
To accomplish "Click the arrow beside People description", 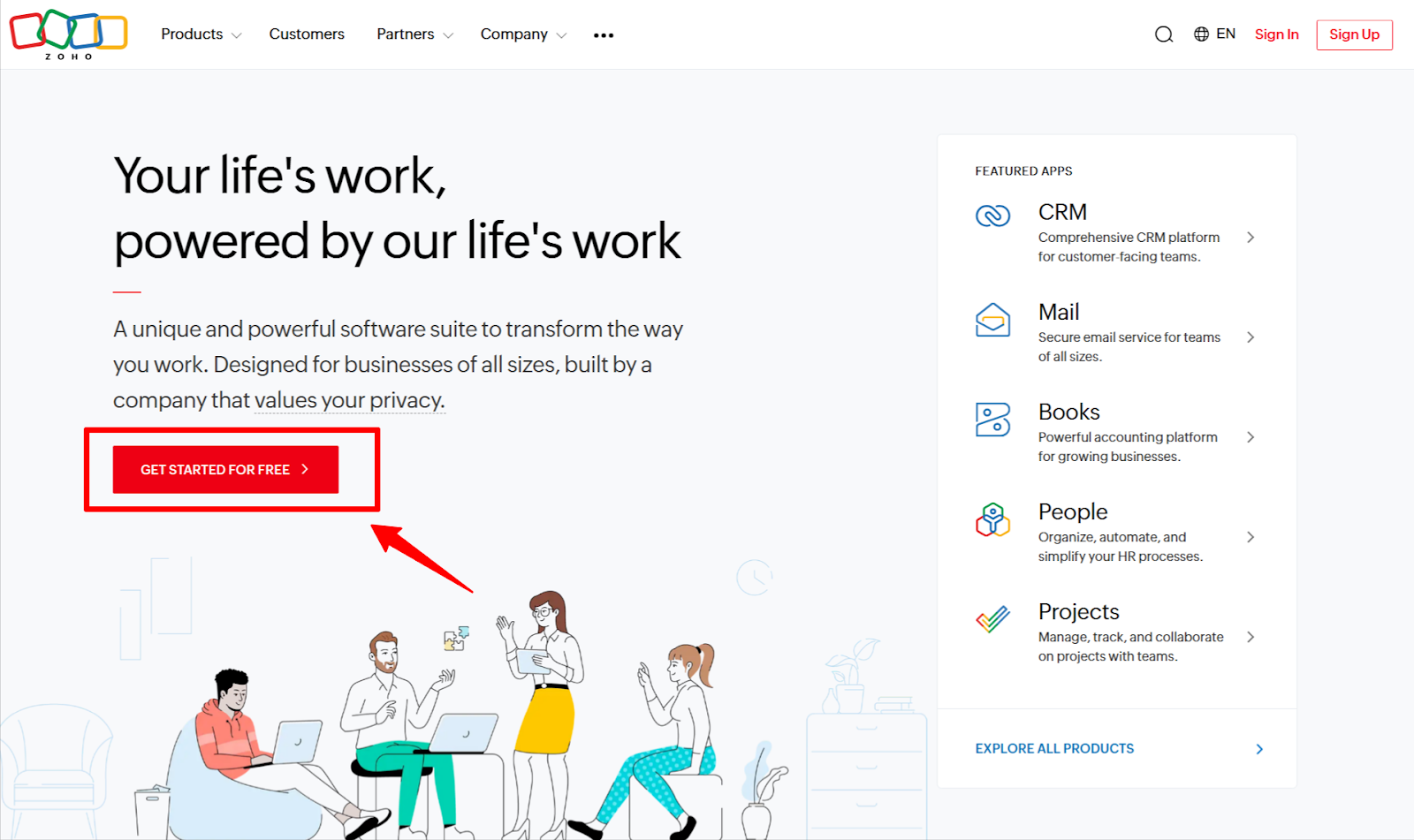I will click(x=1251, y=537).
